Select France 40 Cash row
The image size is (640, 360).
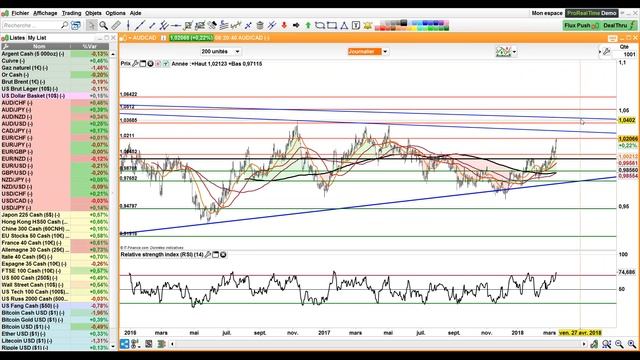coord(55,243)
